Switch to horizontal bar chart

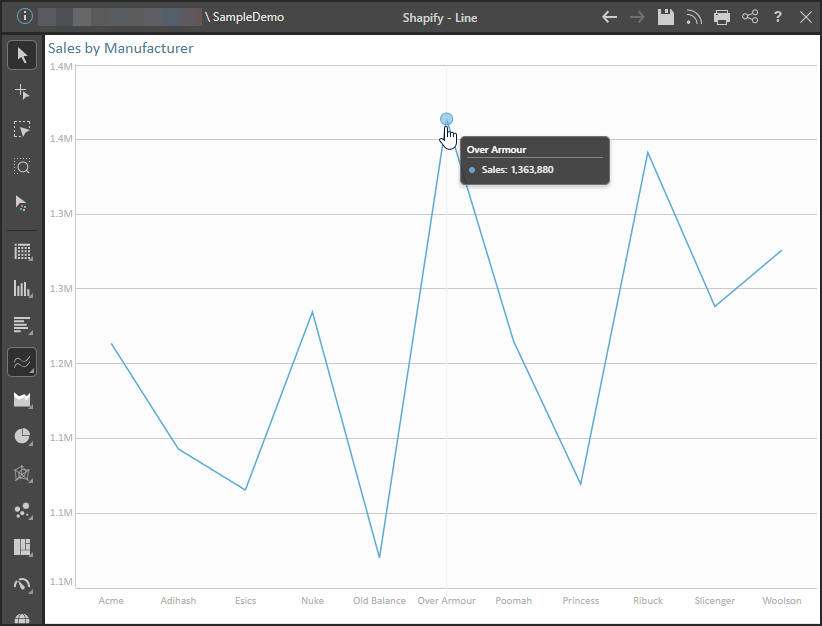tap(22, 325)
